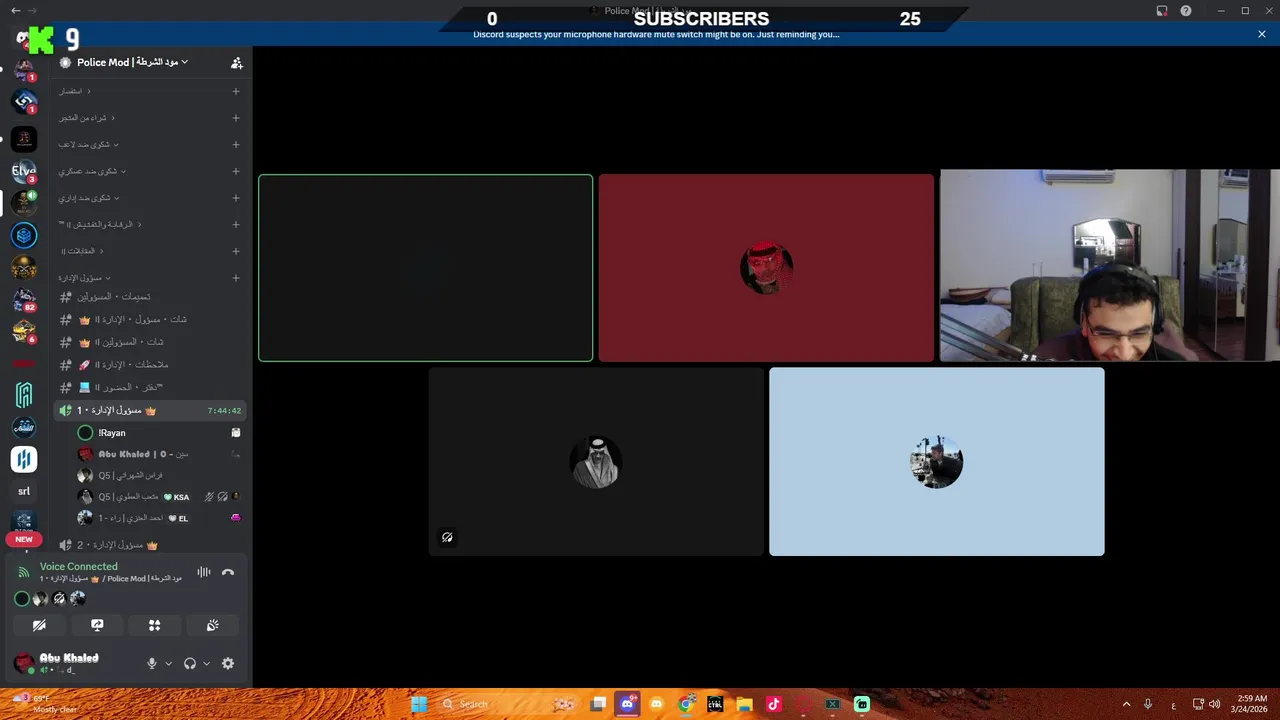Open the Police Mod server menu

(x=133, y=62)
